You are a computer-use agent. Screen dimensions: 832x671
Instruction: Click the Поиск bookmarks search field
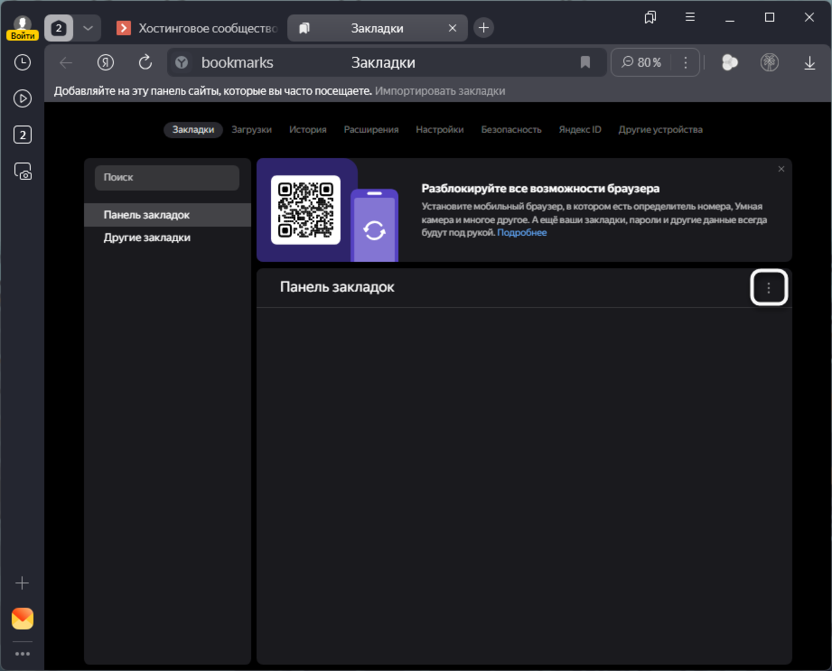(x=167, y=178)
